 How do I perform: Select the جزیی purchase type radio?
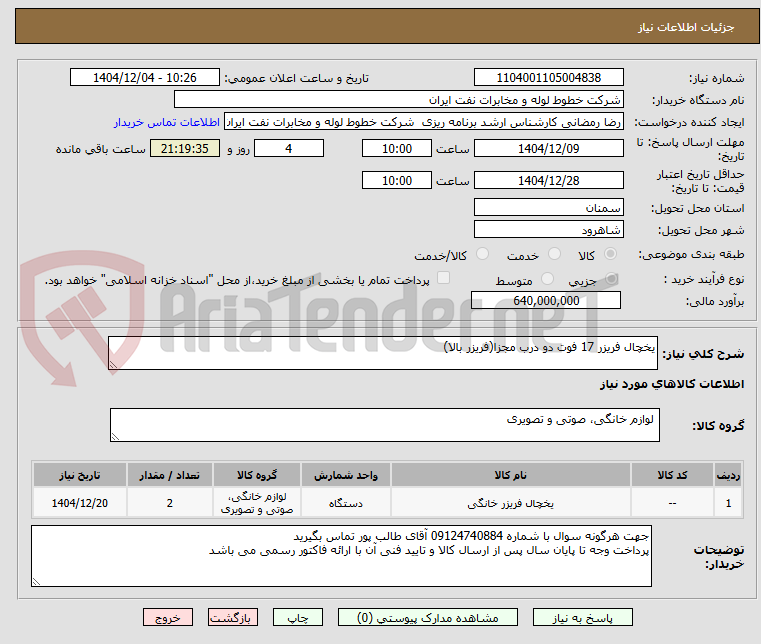611,279
